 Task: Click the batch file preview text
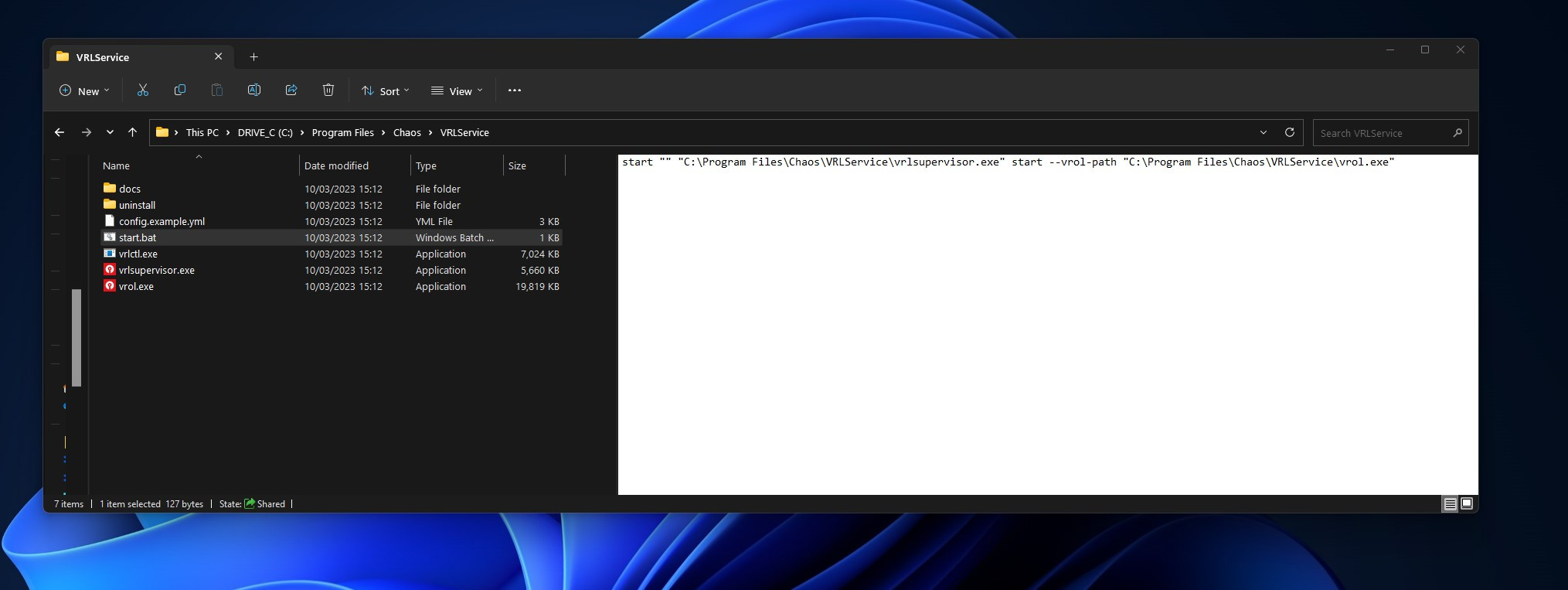[x=1008, y=162]
